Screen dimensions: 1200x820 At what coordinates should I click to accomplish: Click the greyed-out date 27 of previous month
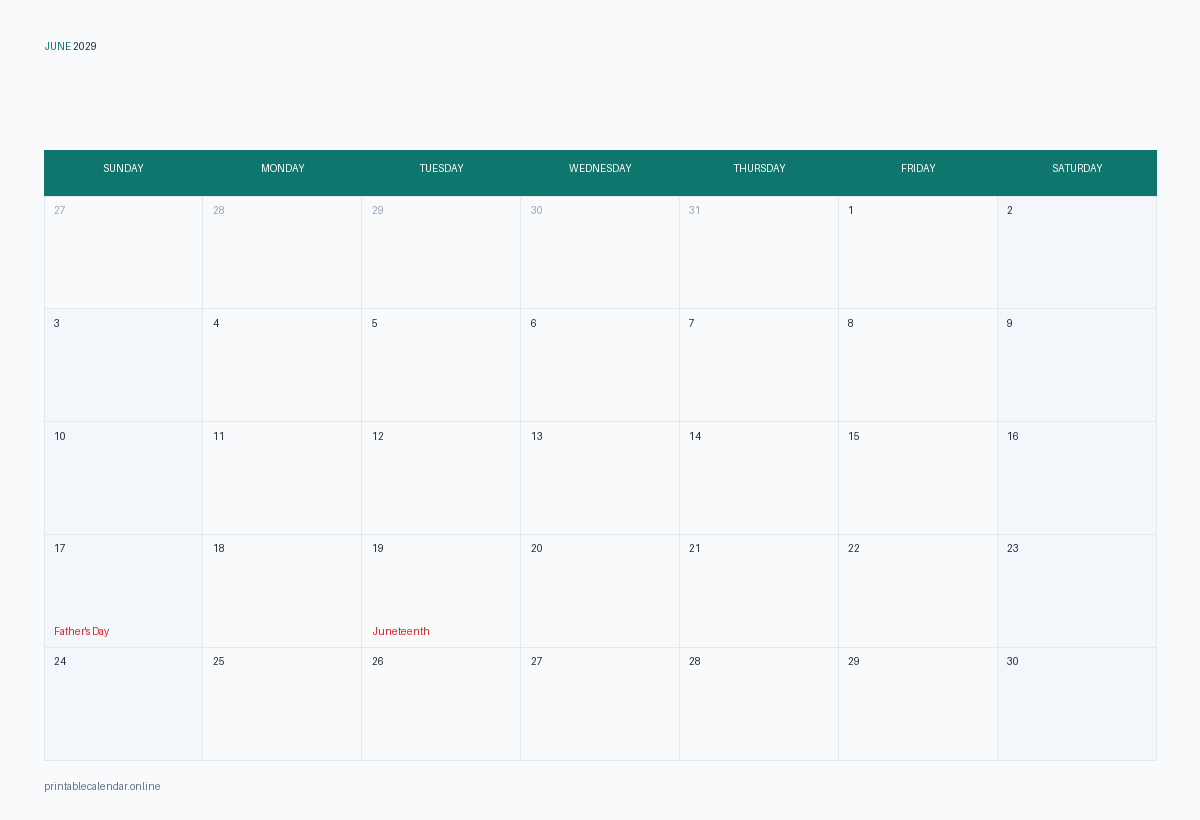coord(60,210)
